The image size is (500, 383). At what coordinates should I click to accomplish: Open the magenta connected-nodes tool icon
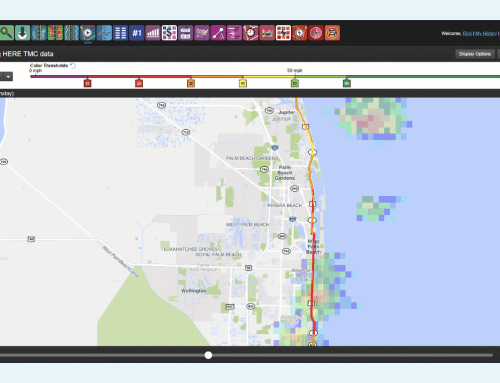(x=218, y=33)
